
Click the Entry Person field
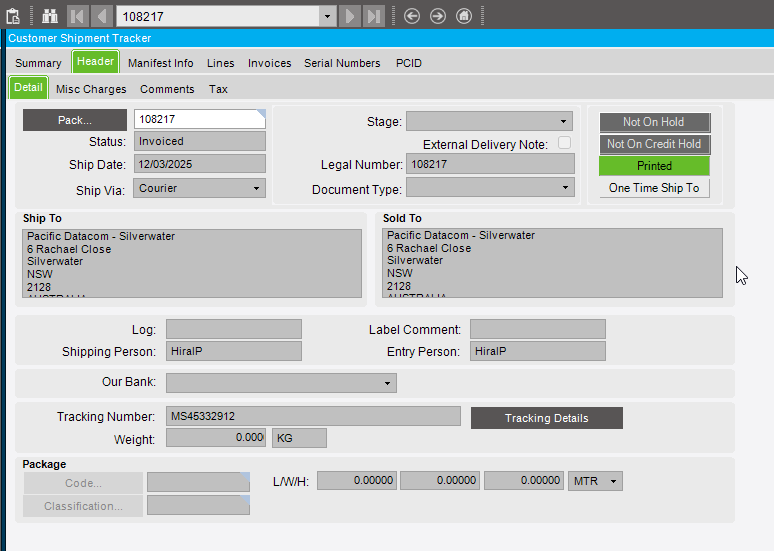tap(538, 351)
